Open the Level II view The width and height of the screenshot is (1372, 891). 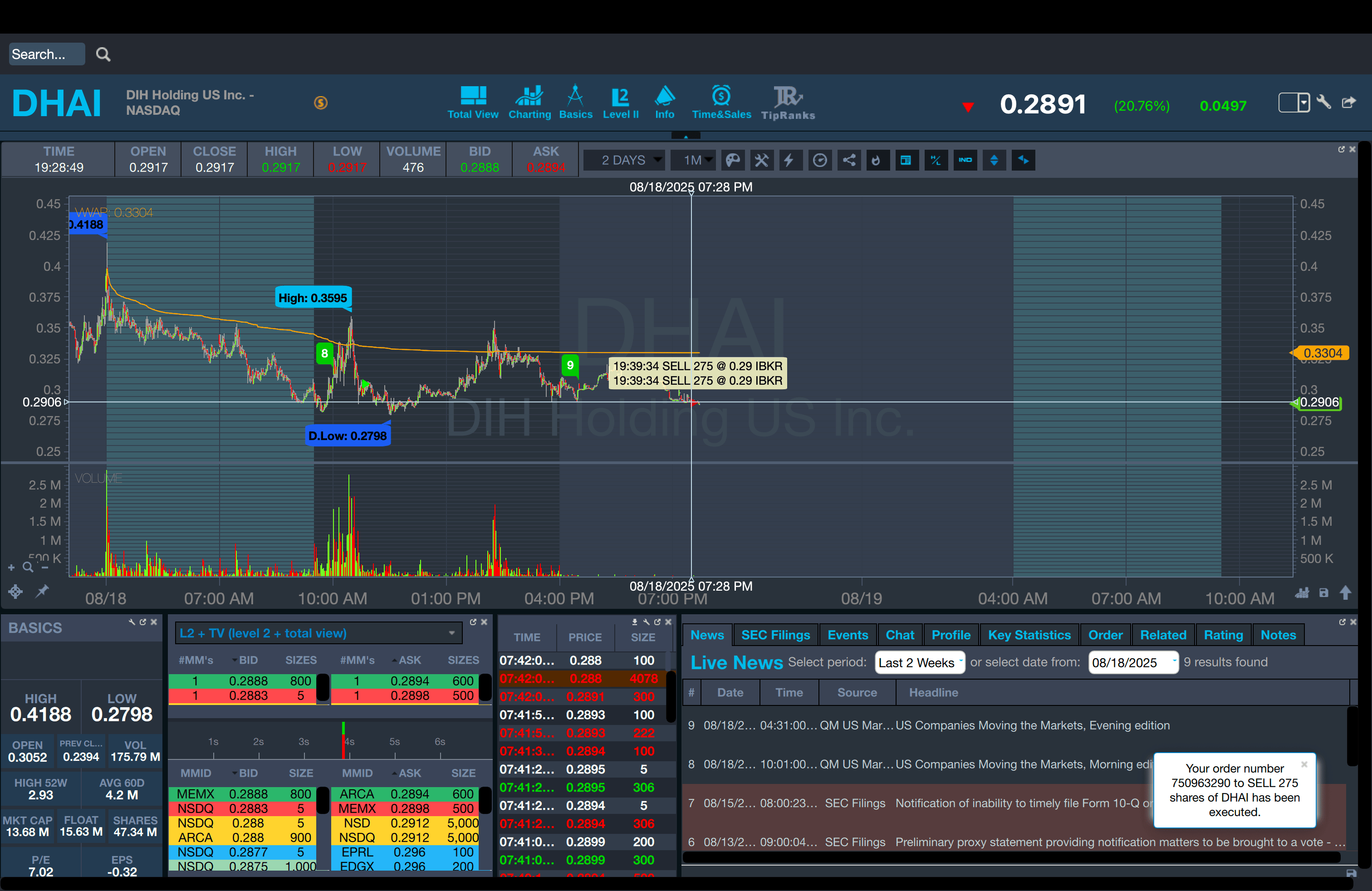(x=620, y=103)
